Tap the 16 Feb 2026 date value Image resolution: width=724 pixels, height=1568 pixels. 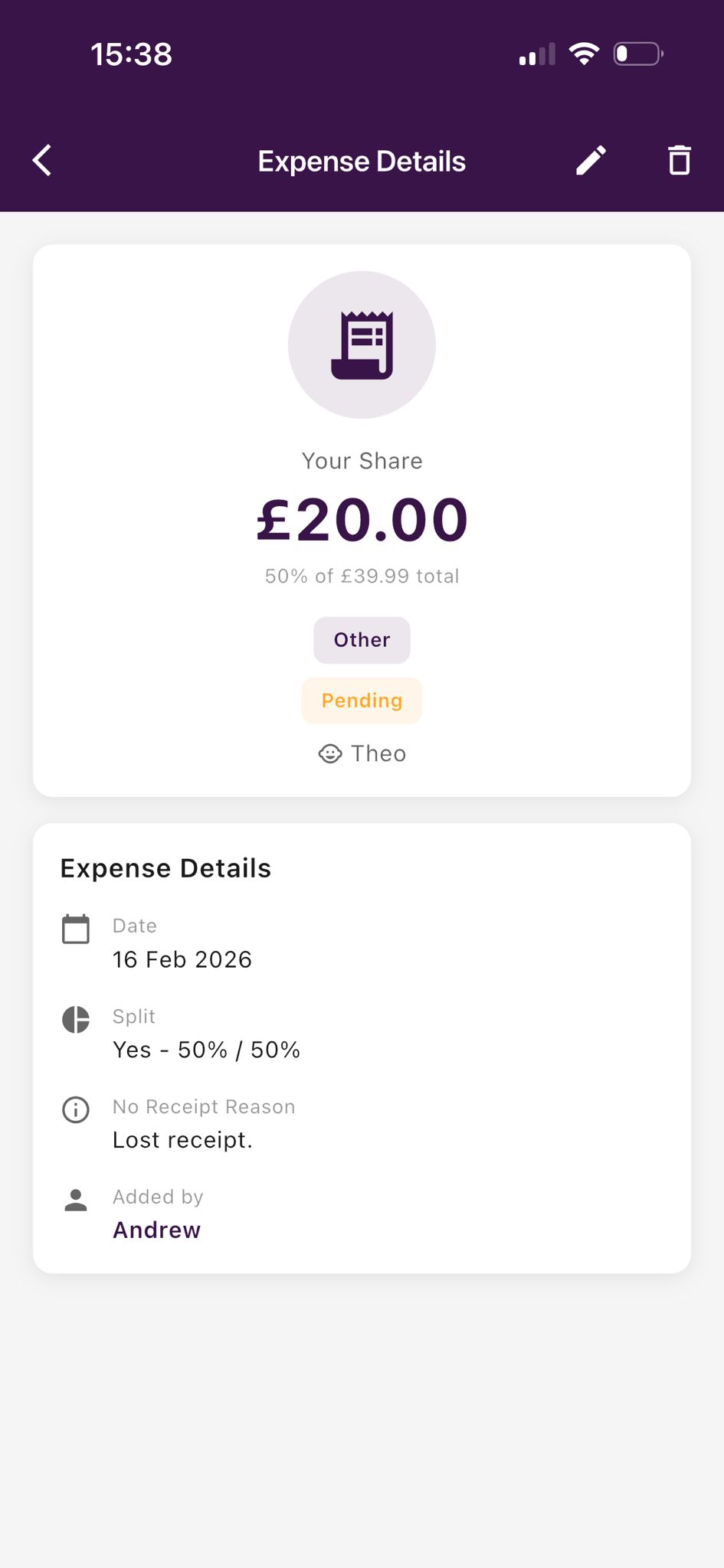182,959
